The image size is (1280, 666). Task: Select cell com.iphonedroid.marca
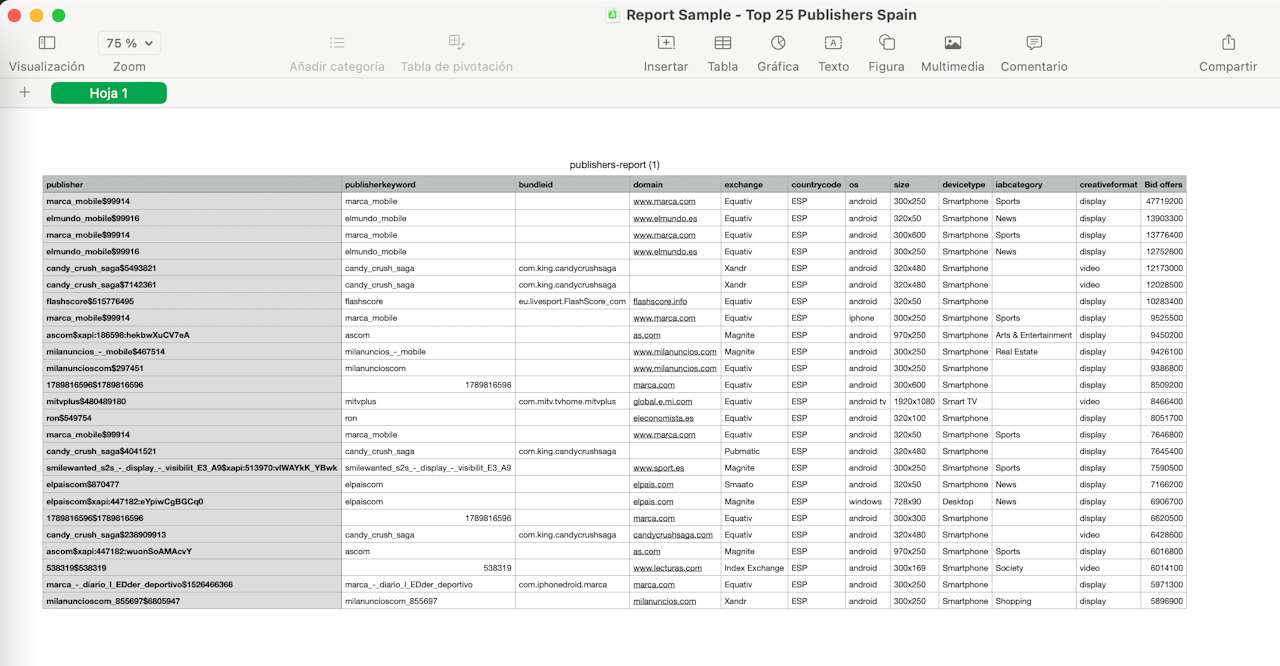point(572,585)
